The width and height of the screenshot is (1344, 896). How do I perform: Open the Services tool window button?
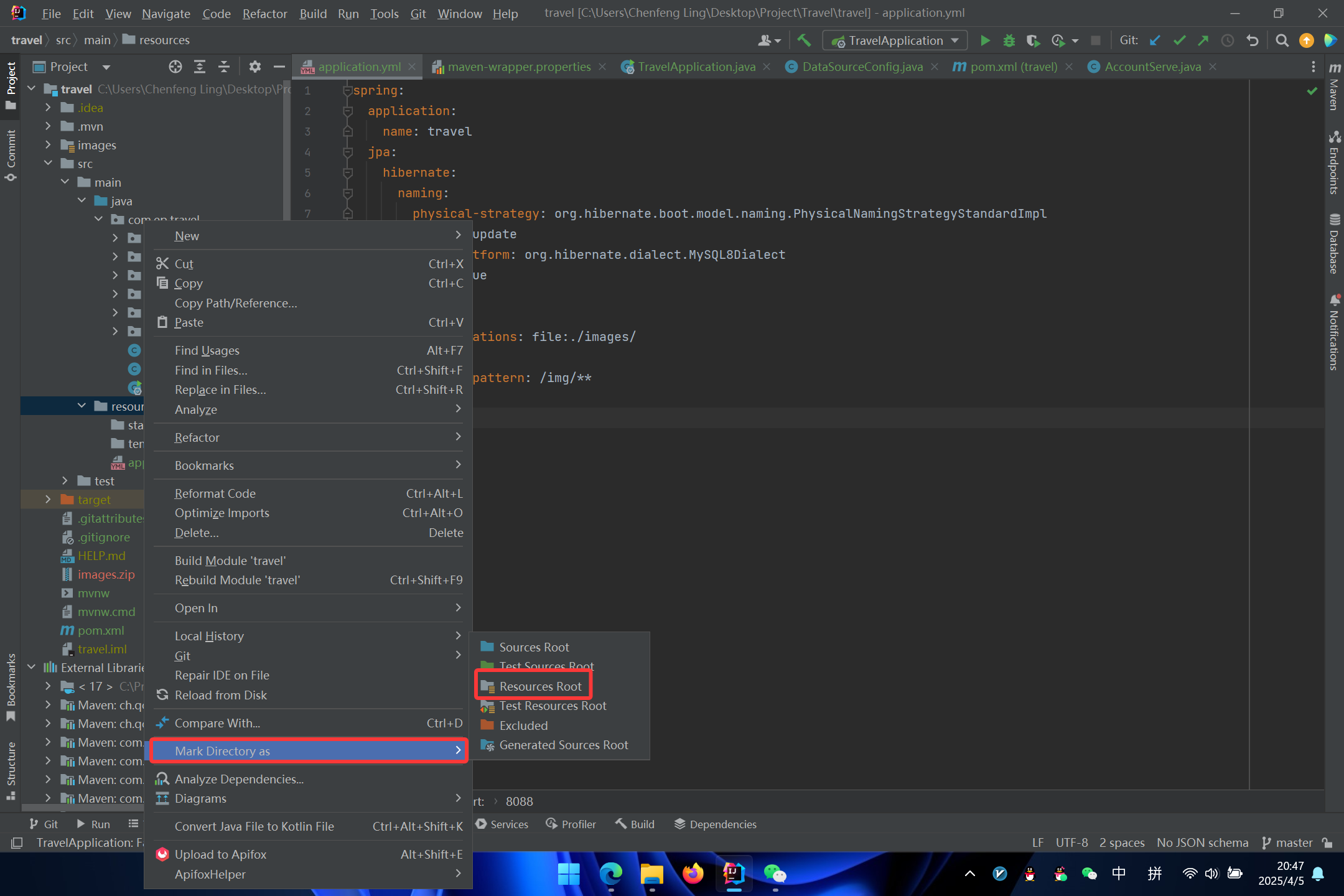(502, 824)
